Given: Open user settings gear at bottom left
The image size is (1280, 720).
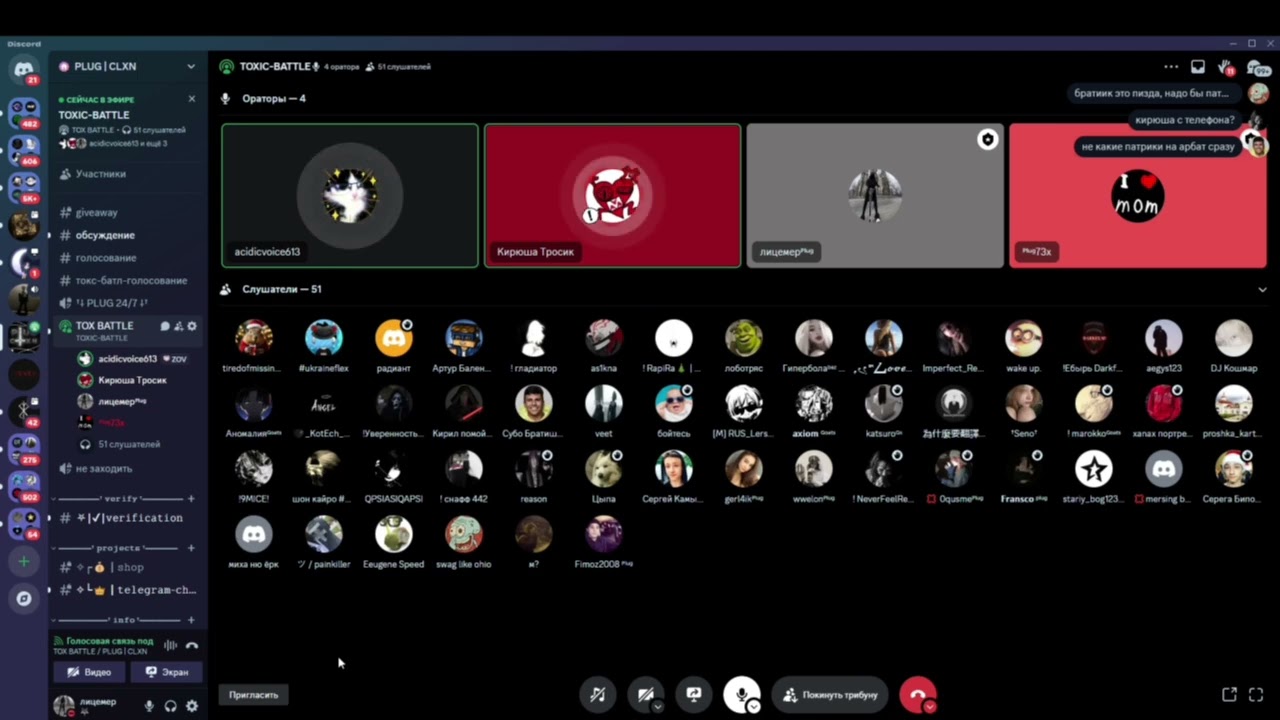Looking at the screenshot, I should [x=192, y=706].
